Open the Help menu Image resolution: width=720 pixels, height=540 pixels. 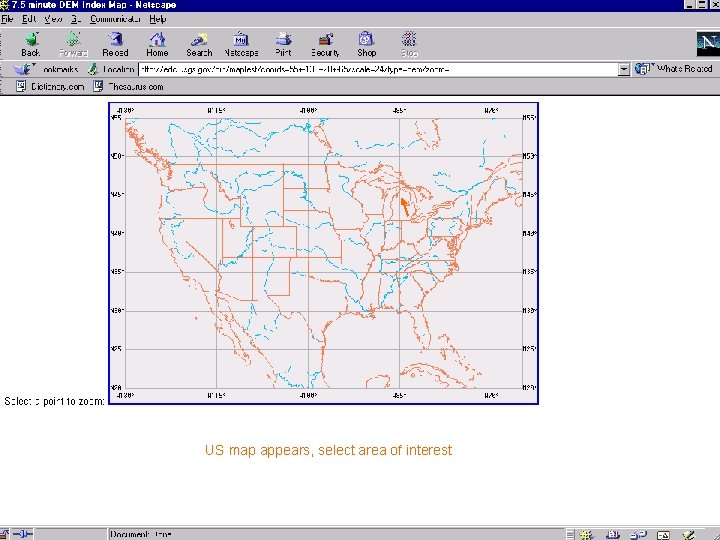tap(158, 19)
